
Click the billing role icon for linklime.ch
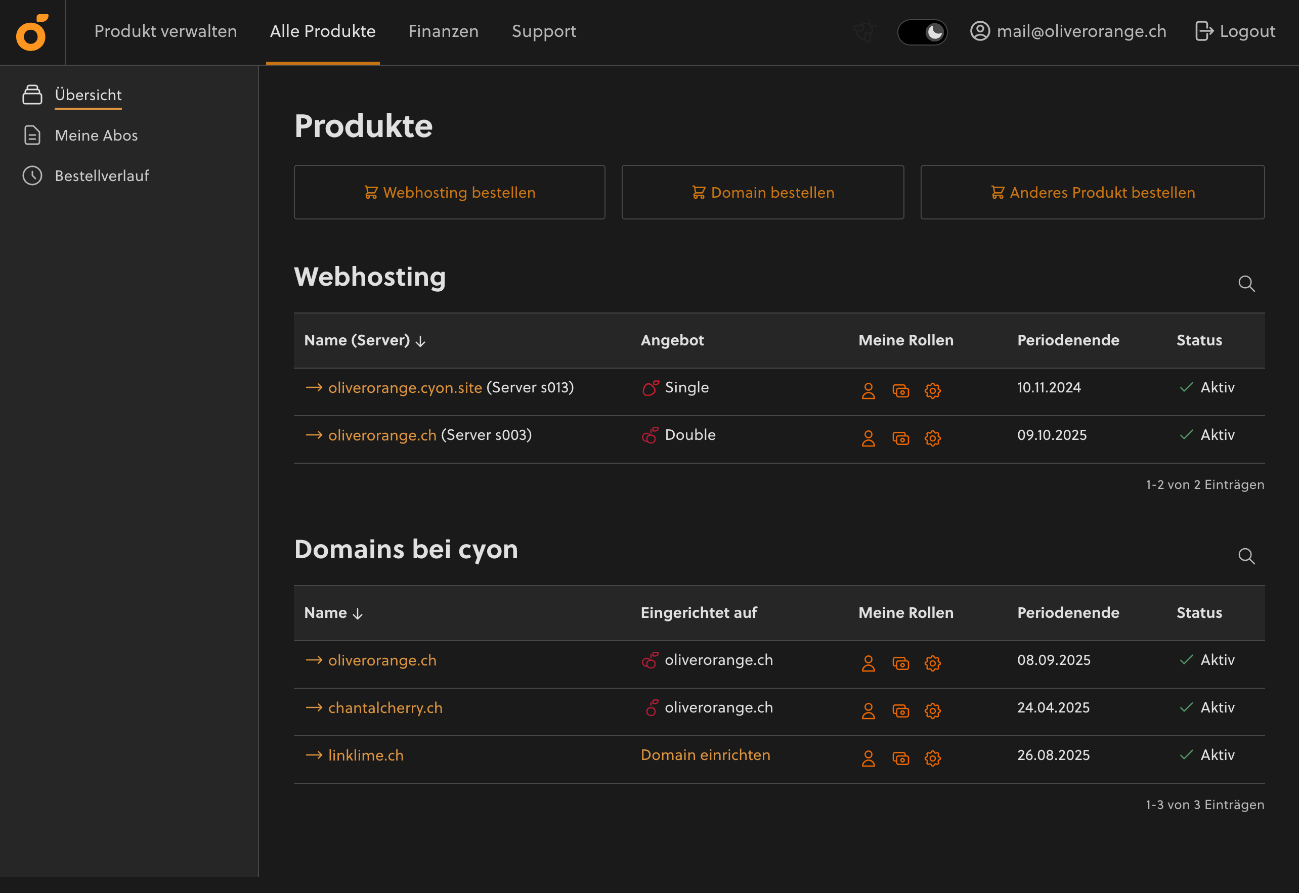coord(901,759)
